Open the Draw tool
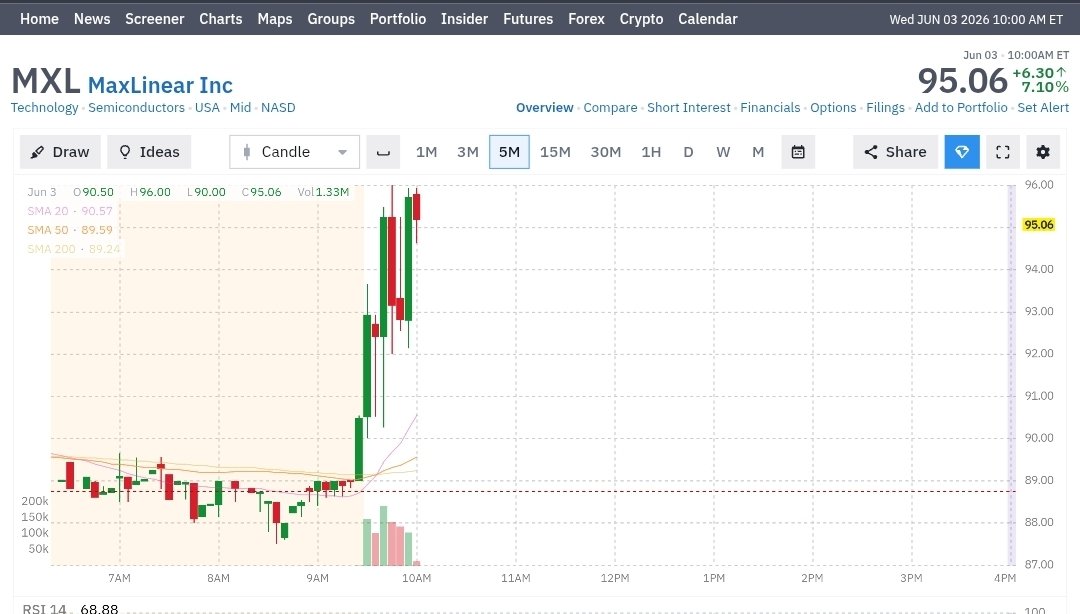This screenshot has height=614, width=1080. (x=60, y=152)
